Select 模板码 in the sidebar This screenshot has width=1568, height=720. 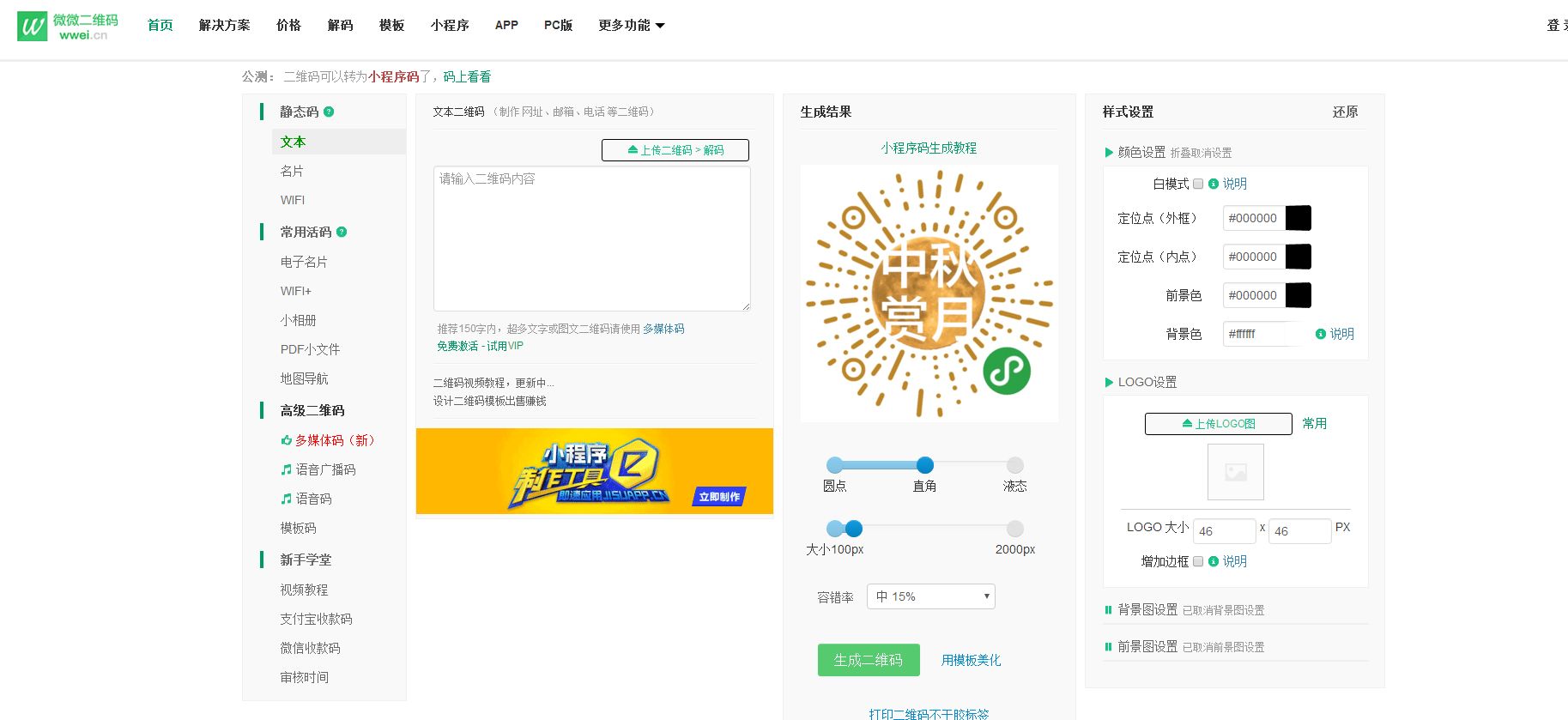[298, 528]
